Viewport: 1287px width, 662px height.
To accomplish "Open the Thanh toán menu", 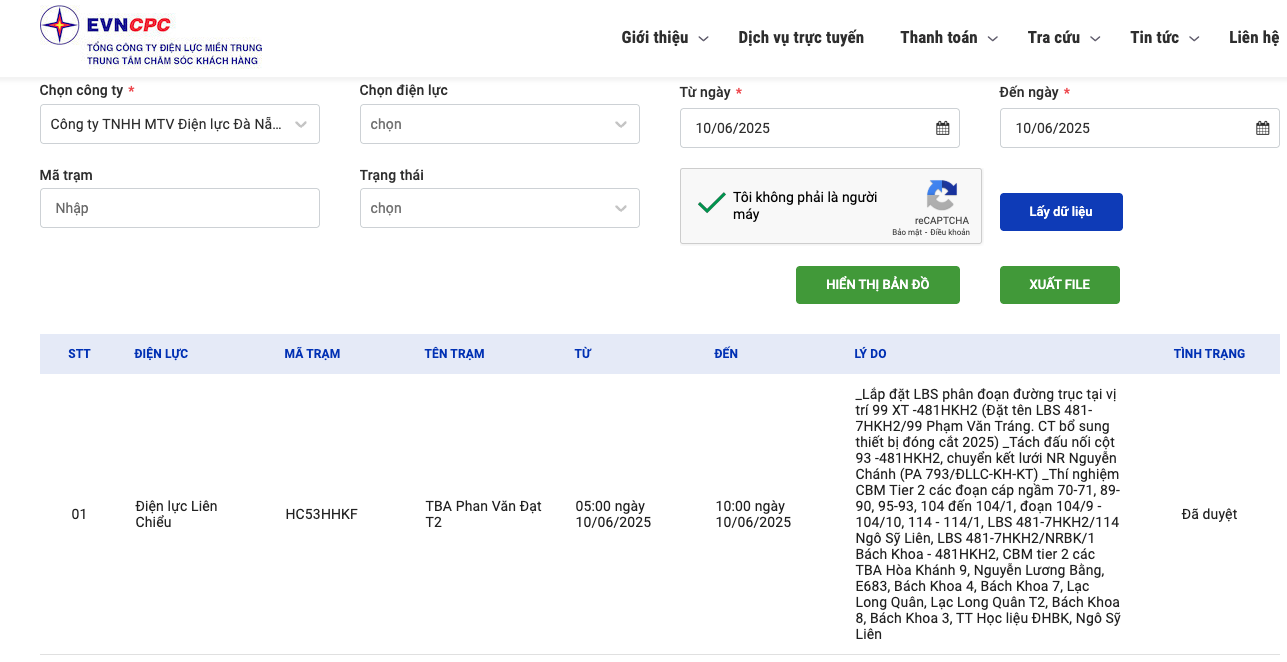I will (948, 38).
